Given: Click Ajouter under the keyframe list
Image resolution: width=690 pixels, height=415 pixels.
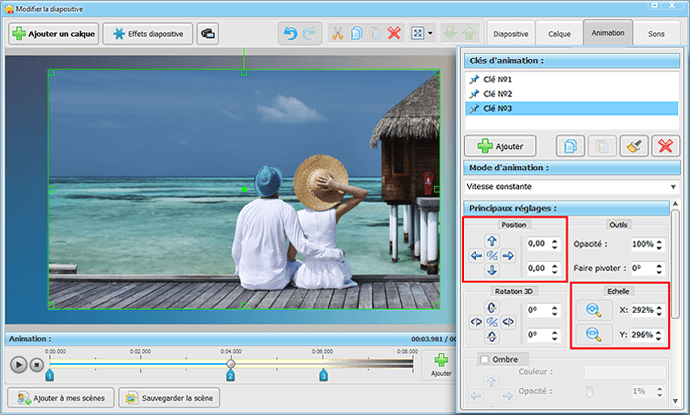Looking at the screenshot, I should (500, 146).
